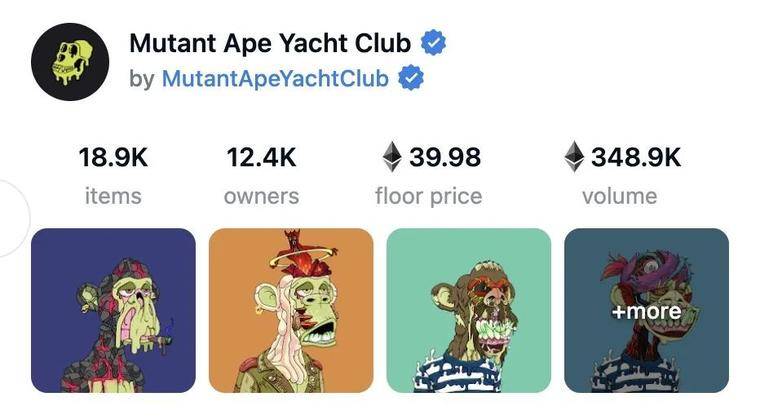The image size is (760, 419).
Task: Click the verified badge next to MutantApeYachtClub creator
Action: (x=411, y=78)
